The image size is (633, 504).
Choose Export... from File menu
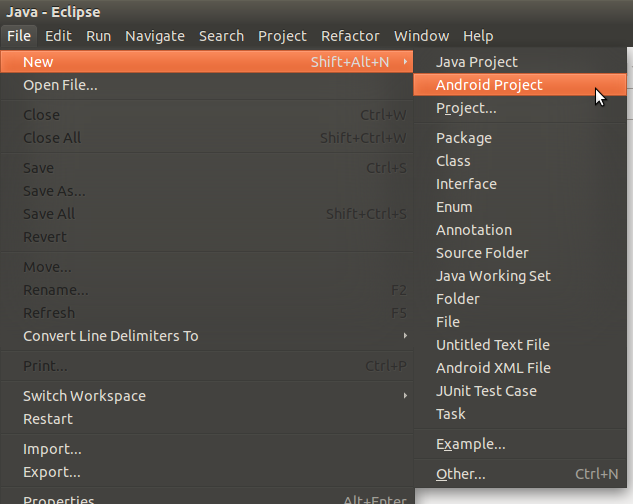click(x=207, y=472)
